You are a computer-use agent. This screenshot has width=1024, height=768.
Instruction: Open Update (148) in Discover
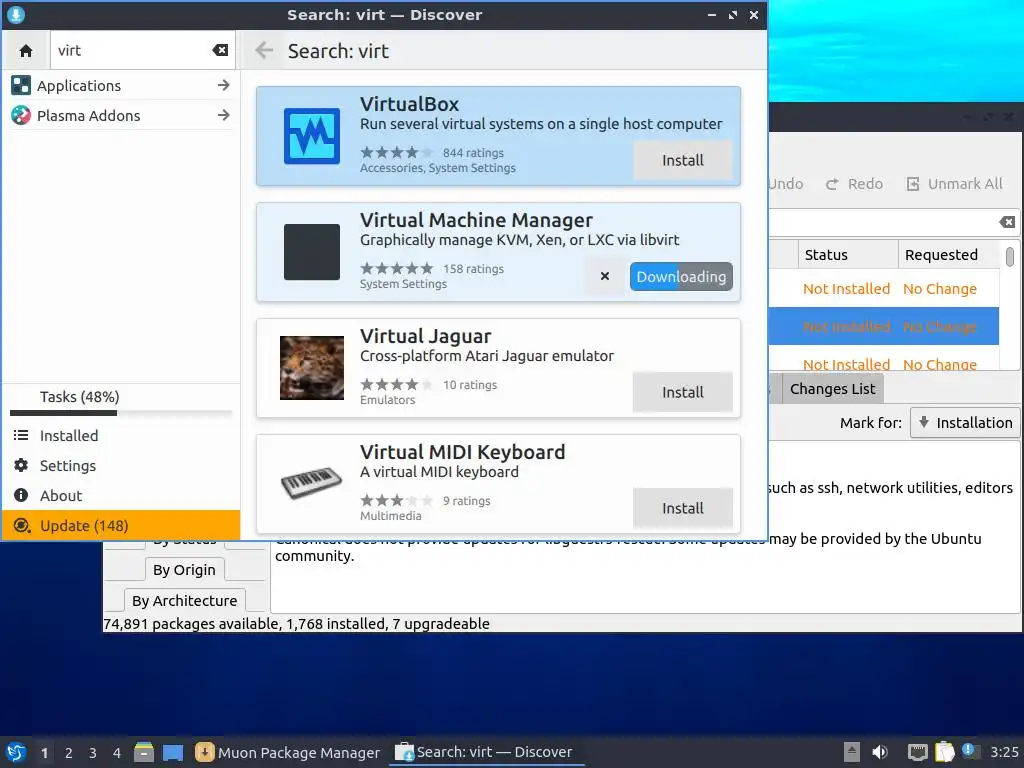click(121, 526)
